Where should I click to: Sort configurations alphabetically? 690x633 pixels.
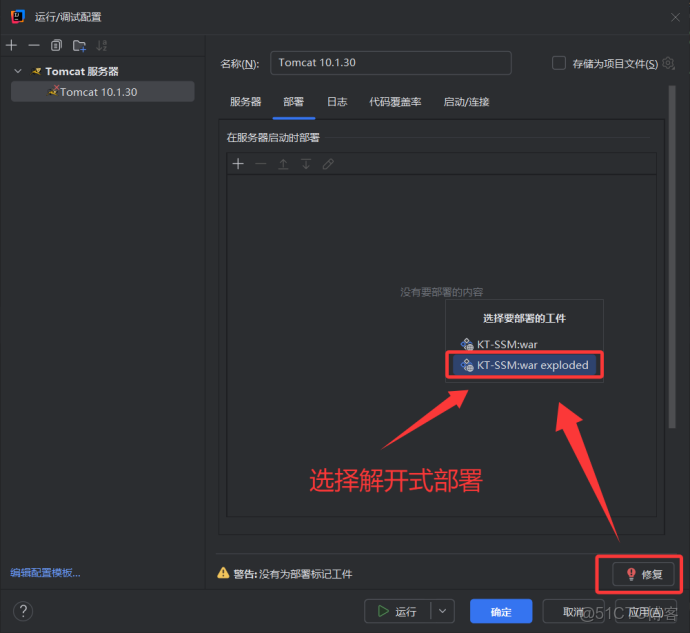(102, 45)
